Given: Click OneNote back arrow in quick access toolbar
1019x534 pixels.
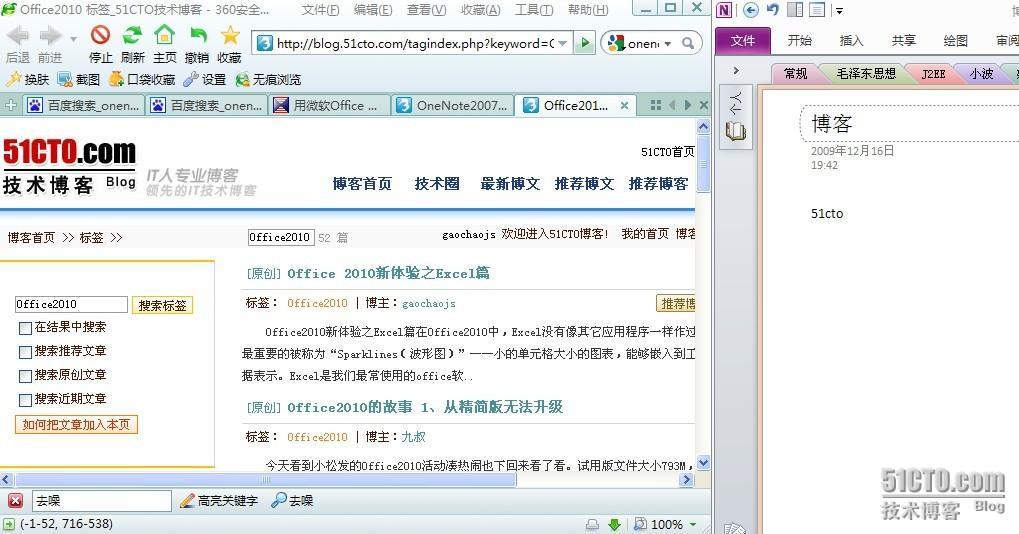Looking at the screenshot, I should pos(751,10).
